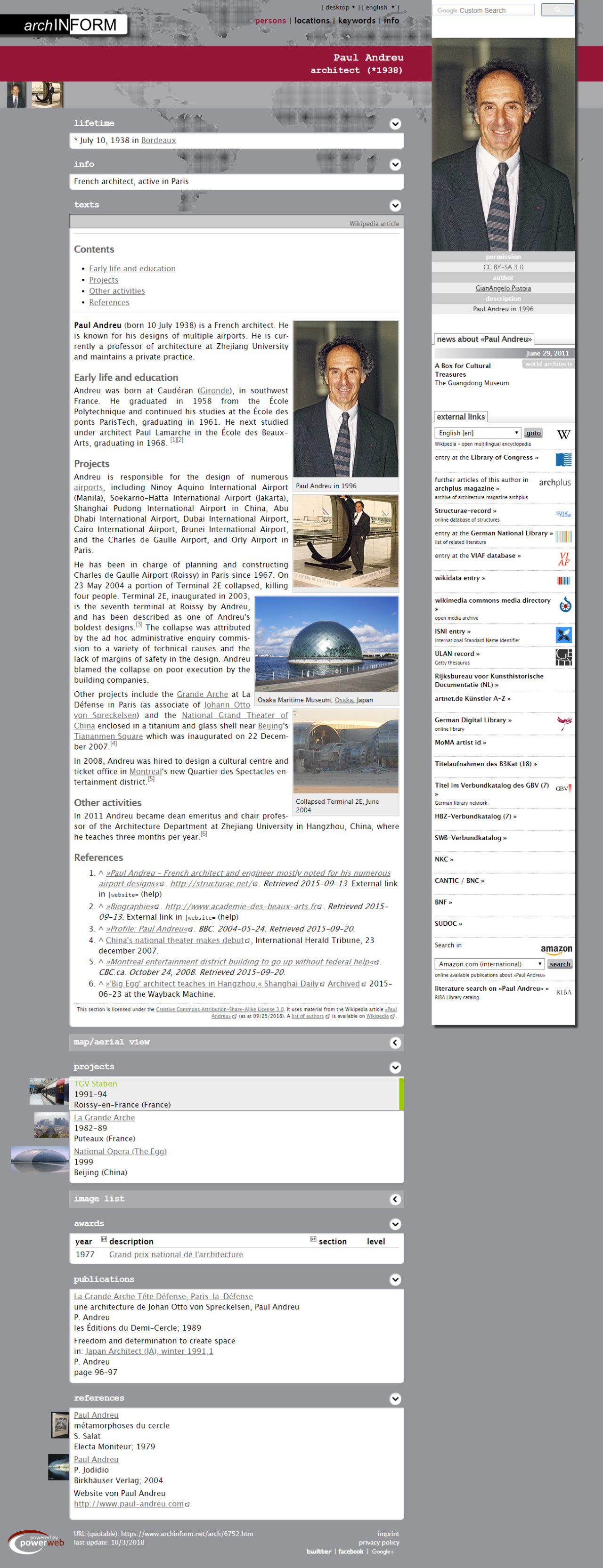Open the Collapsed Terminal 2E image
This screenshot has height=1568, width=603.
346,751
